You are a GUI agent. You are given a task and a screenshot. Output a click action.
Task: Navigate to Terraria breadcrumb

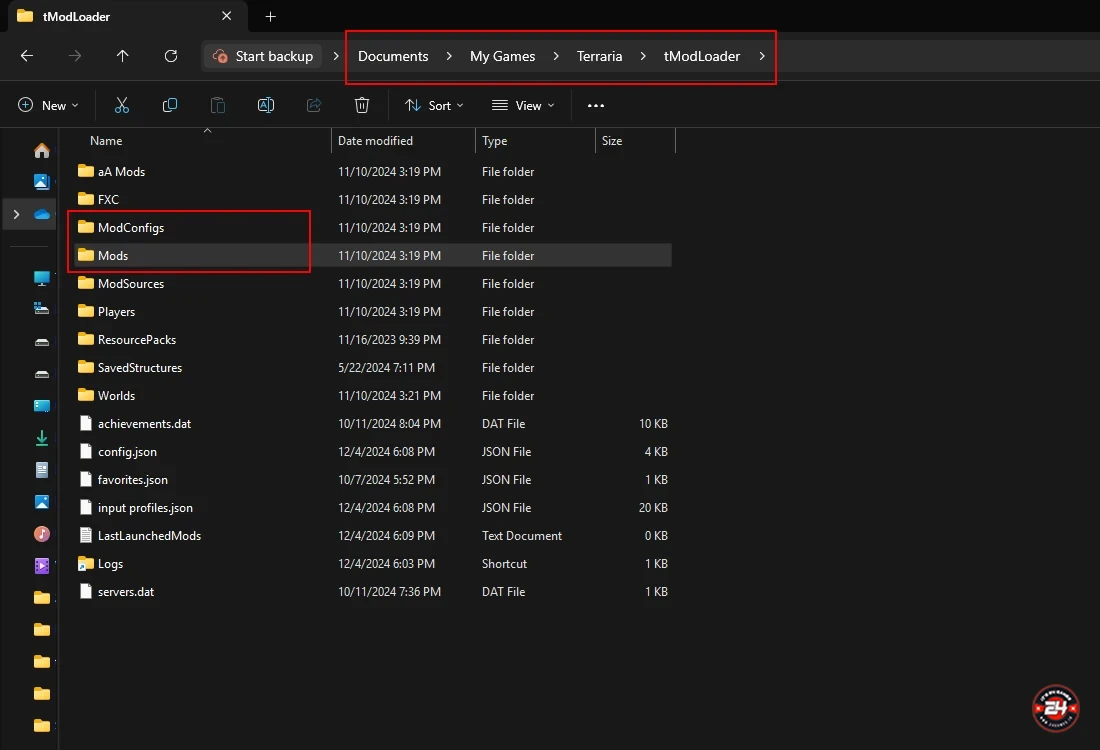pos(599,56)
